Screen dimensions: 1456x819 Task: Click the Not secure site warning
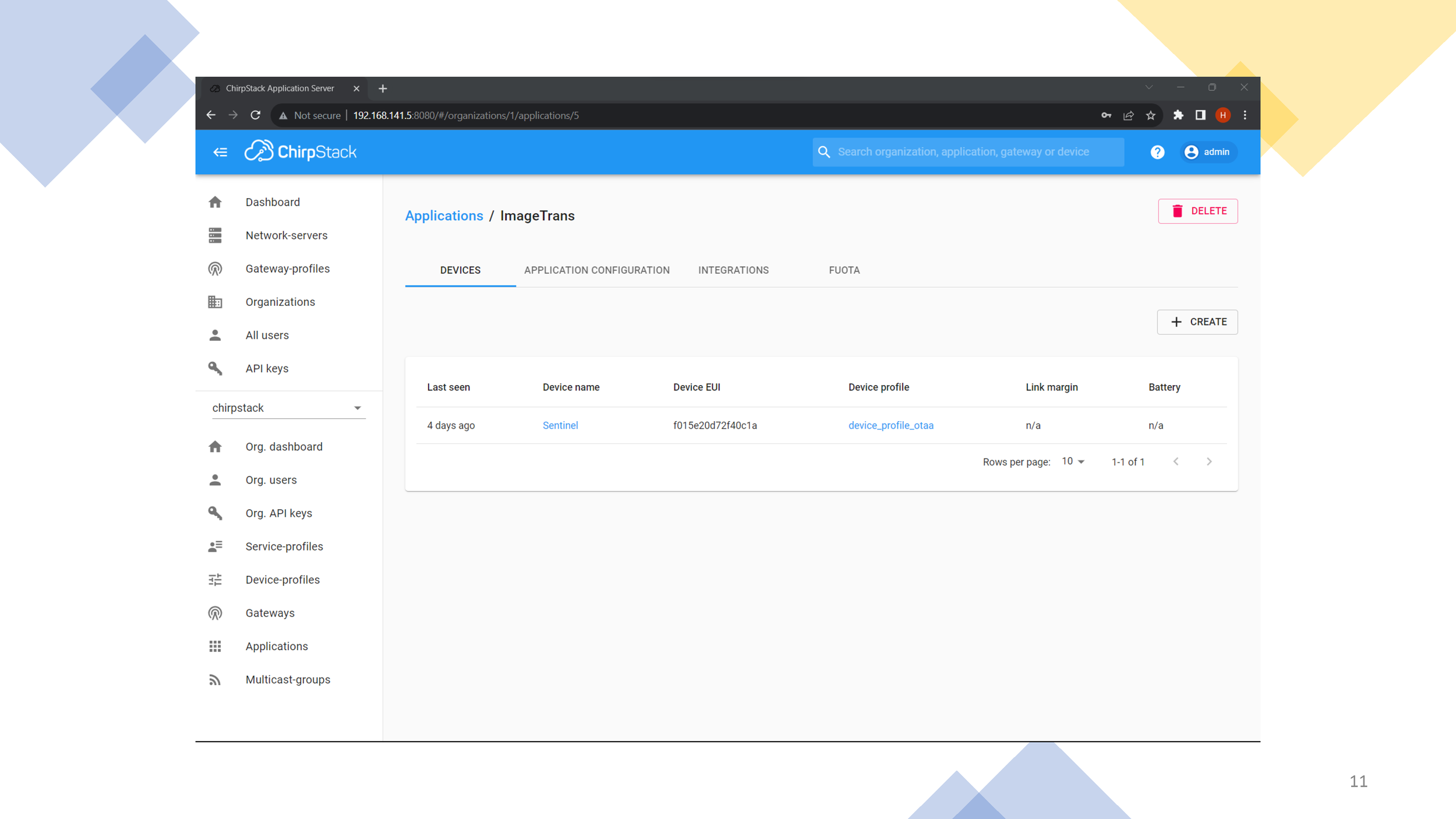click(x=310, y=115)
